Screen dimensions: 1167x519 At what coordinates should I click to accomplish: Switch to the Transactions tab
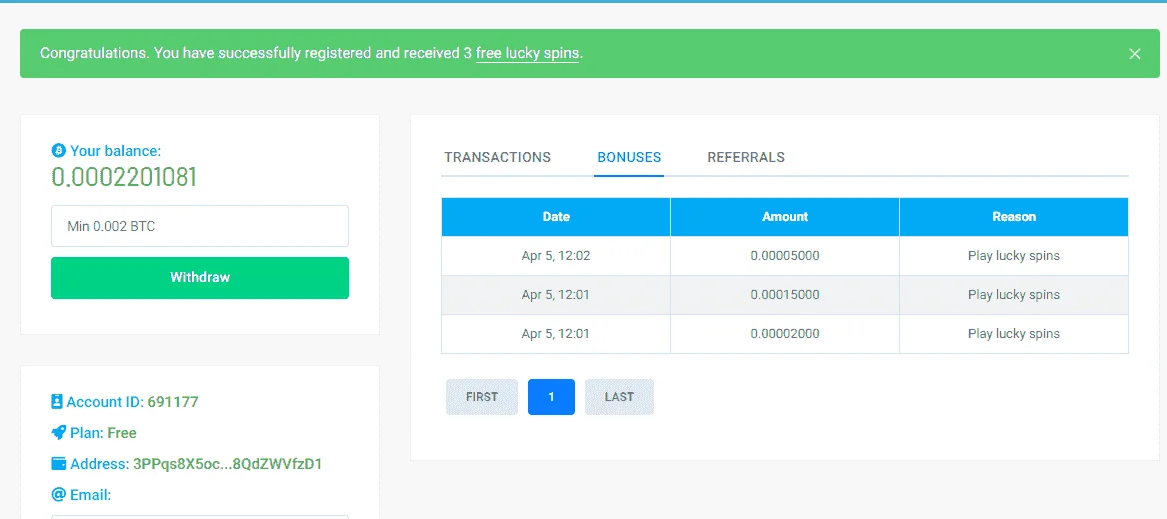tap(498, 157)
